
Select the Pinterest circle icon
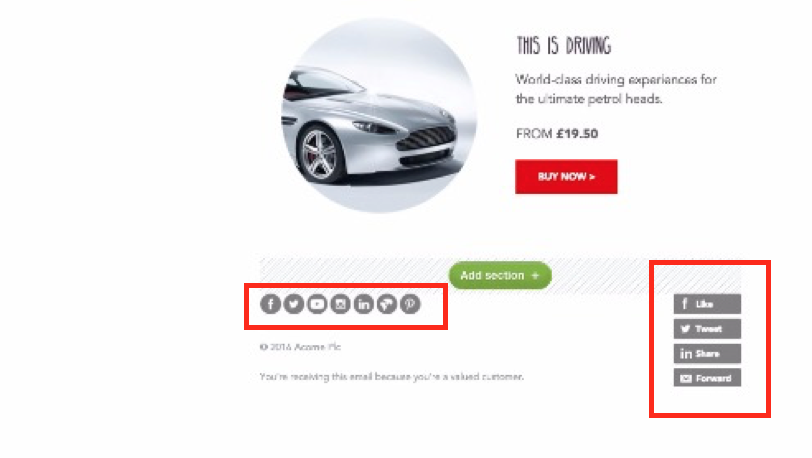(x=410, y=304)
